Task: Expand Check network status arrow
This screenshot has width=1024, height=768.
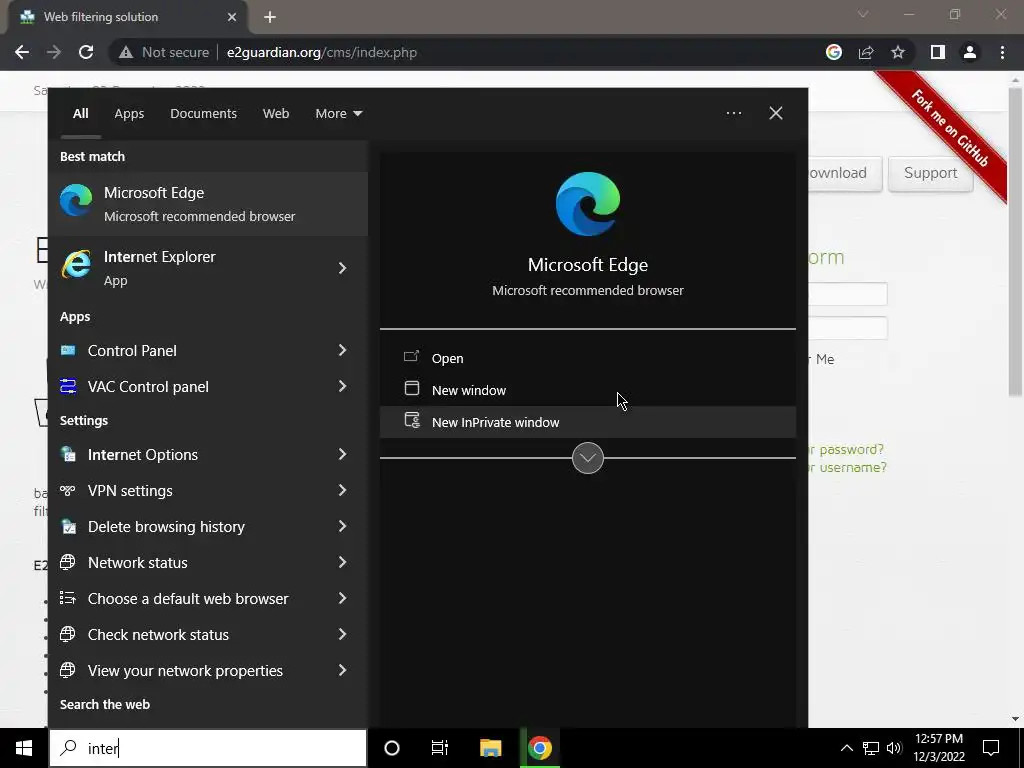Action: click(342, 634)
